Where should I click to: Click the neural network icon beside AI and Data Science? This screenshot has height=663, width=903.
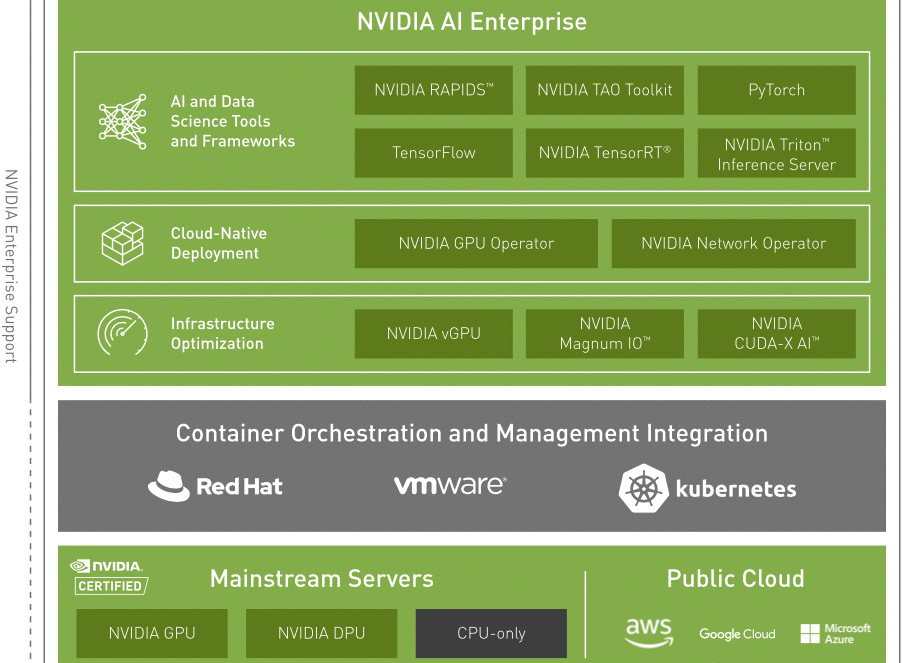123,122
